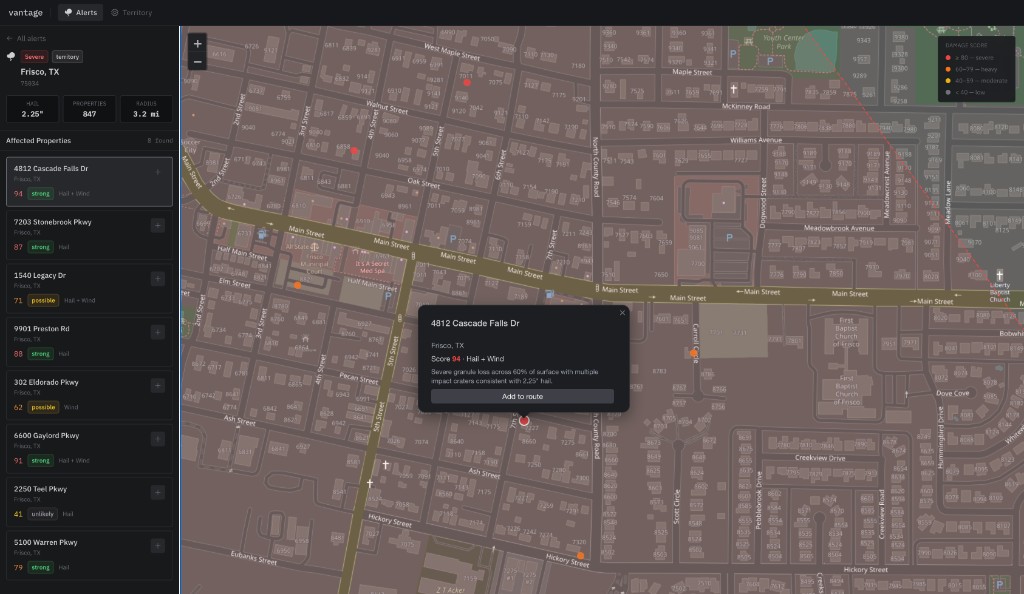Image resolution: width=1024 pixels, height=594 pixels.
Task: Select the 2250 Teel Pkwy address
Action: [x=40, y=489]
